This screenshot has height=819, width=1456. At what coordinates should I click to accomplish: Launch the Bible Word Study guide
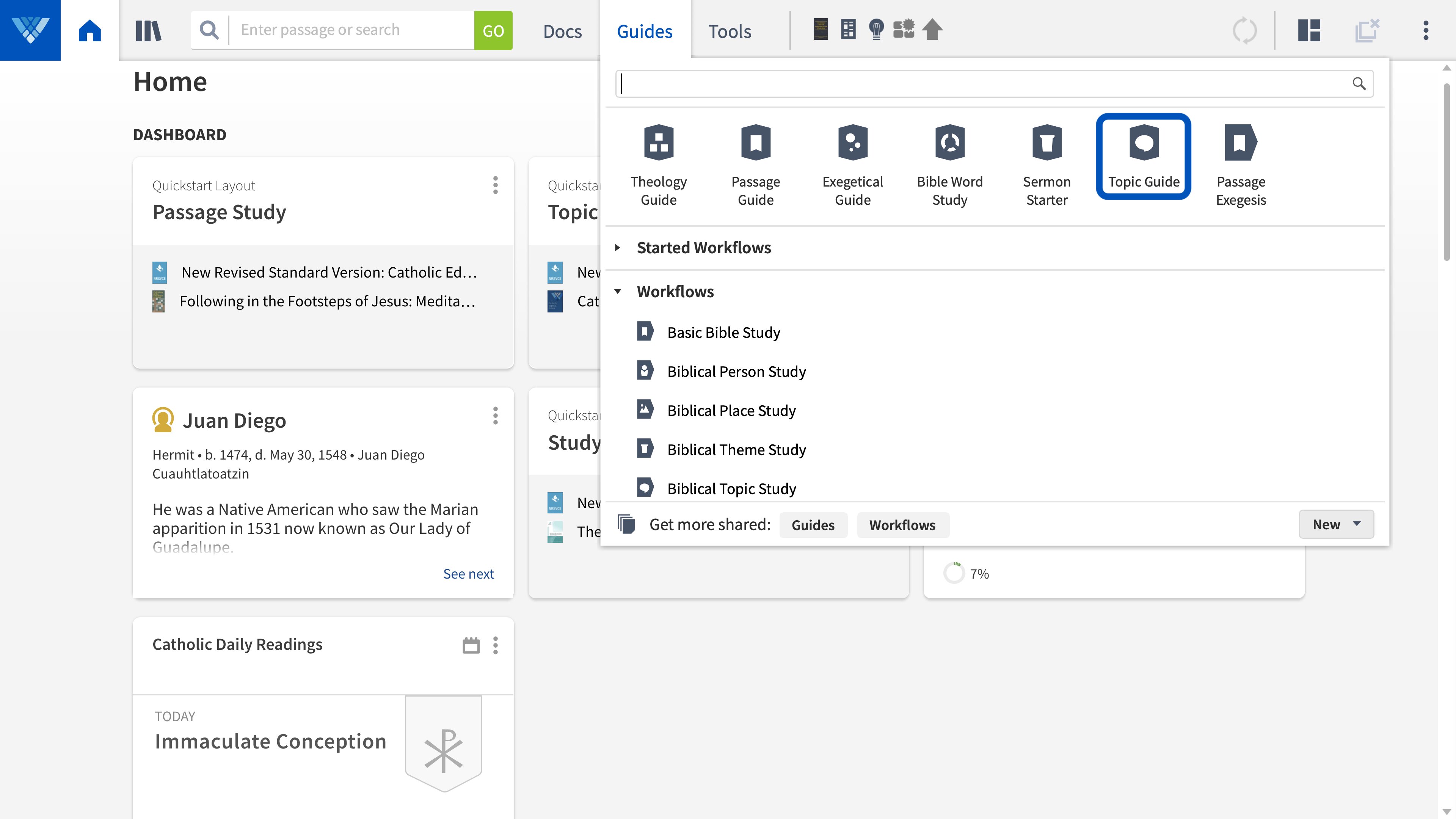coord(949,166)
